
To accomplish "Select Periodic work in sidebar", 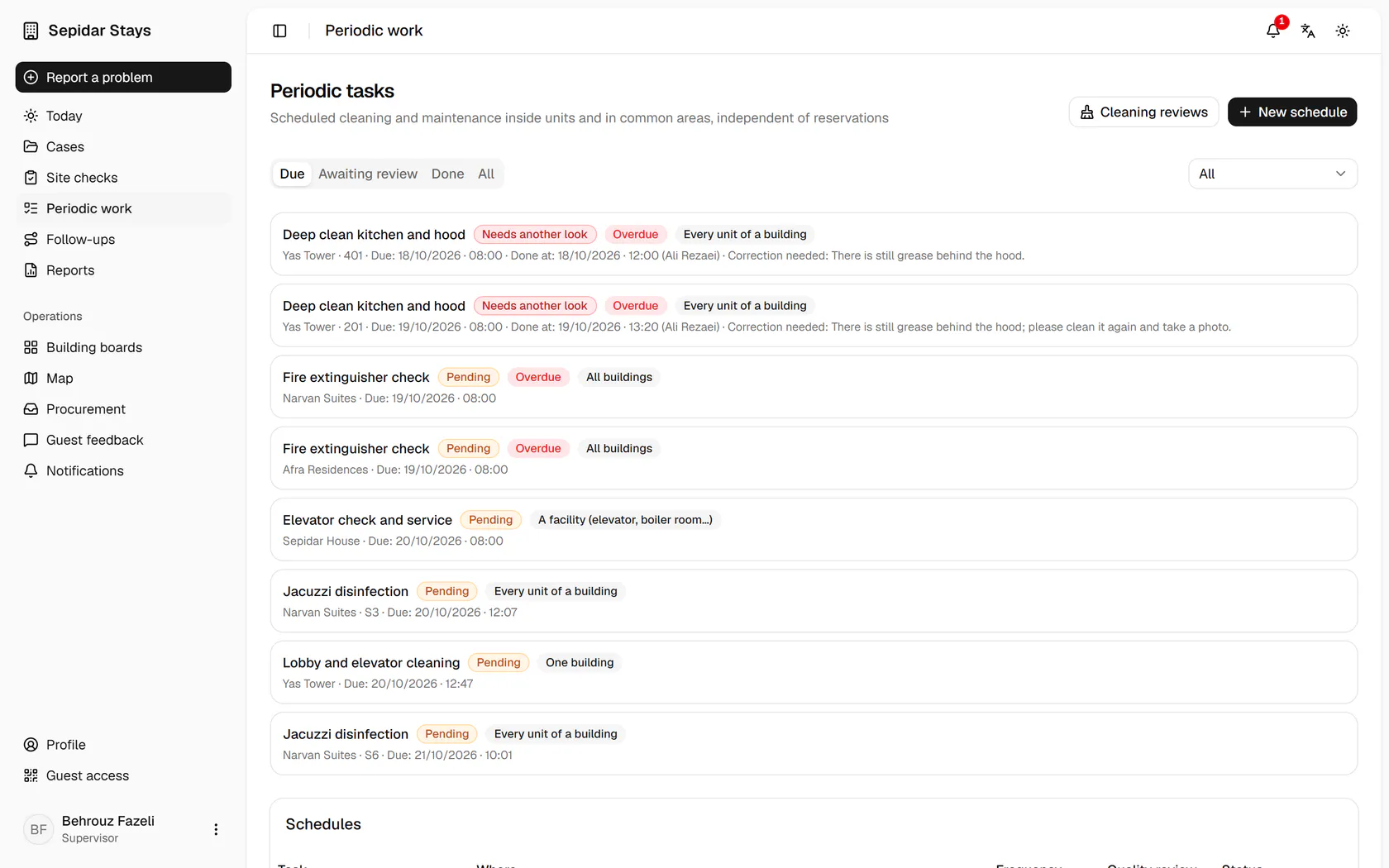I will pyautogui.click(x=123, y=208).
